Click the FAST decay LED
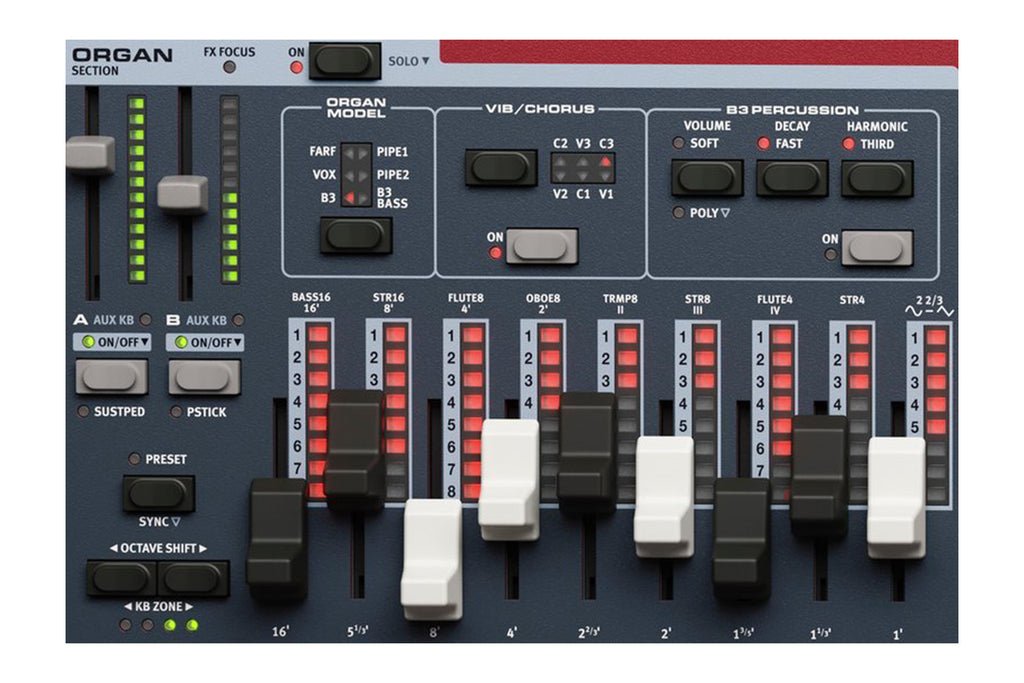The height and width of the screenshot is (683, 1024). point(763,143)
